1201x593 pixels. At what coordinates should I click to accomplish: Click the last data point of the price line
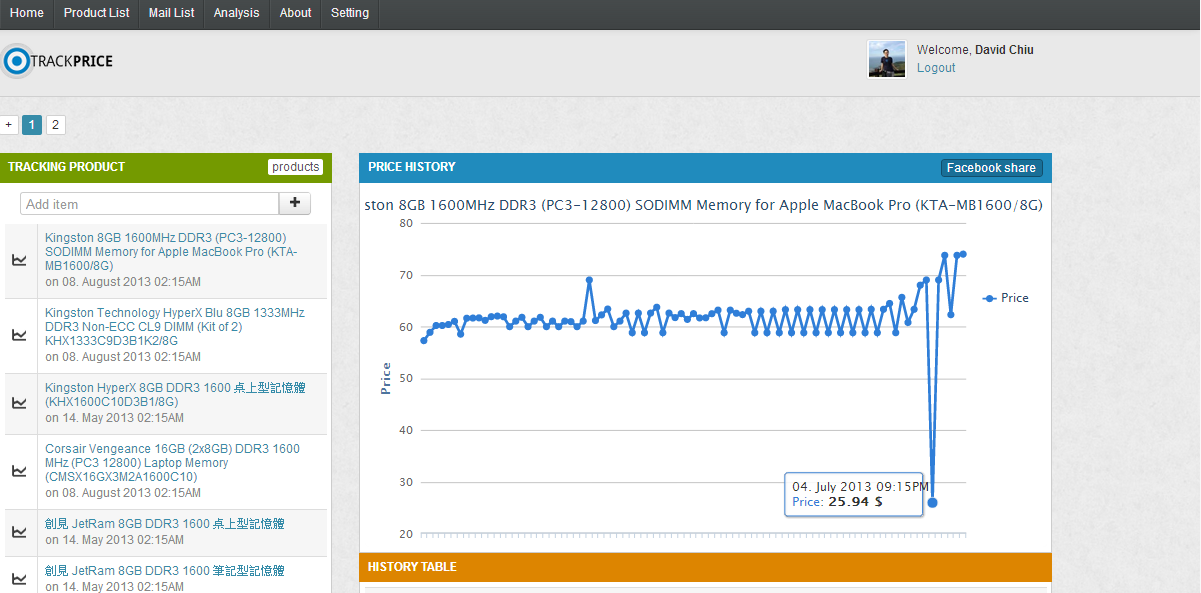pos(963,254)
